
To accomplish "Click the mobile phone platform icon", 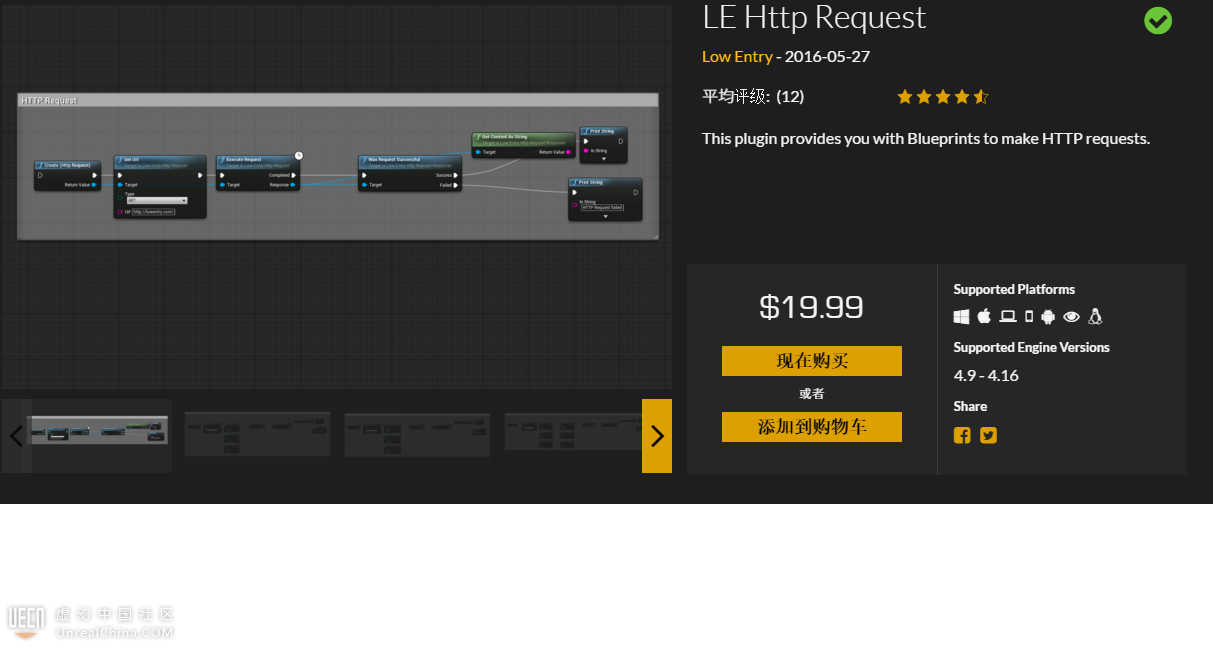I will 1029,317.
